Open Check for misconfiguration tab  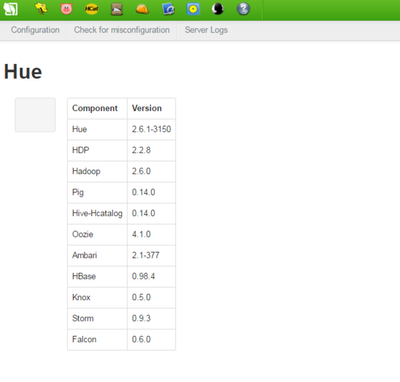(x=122, y=30)
